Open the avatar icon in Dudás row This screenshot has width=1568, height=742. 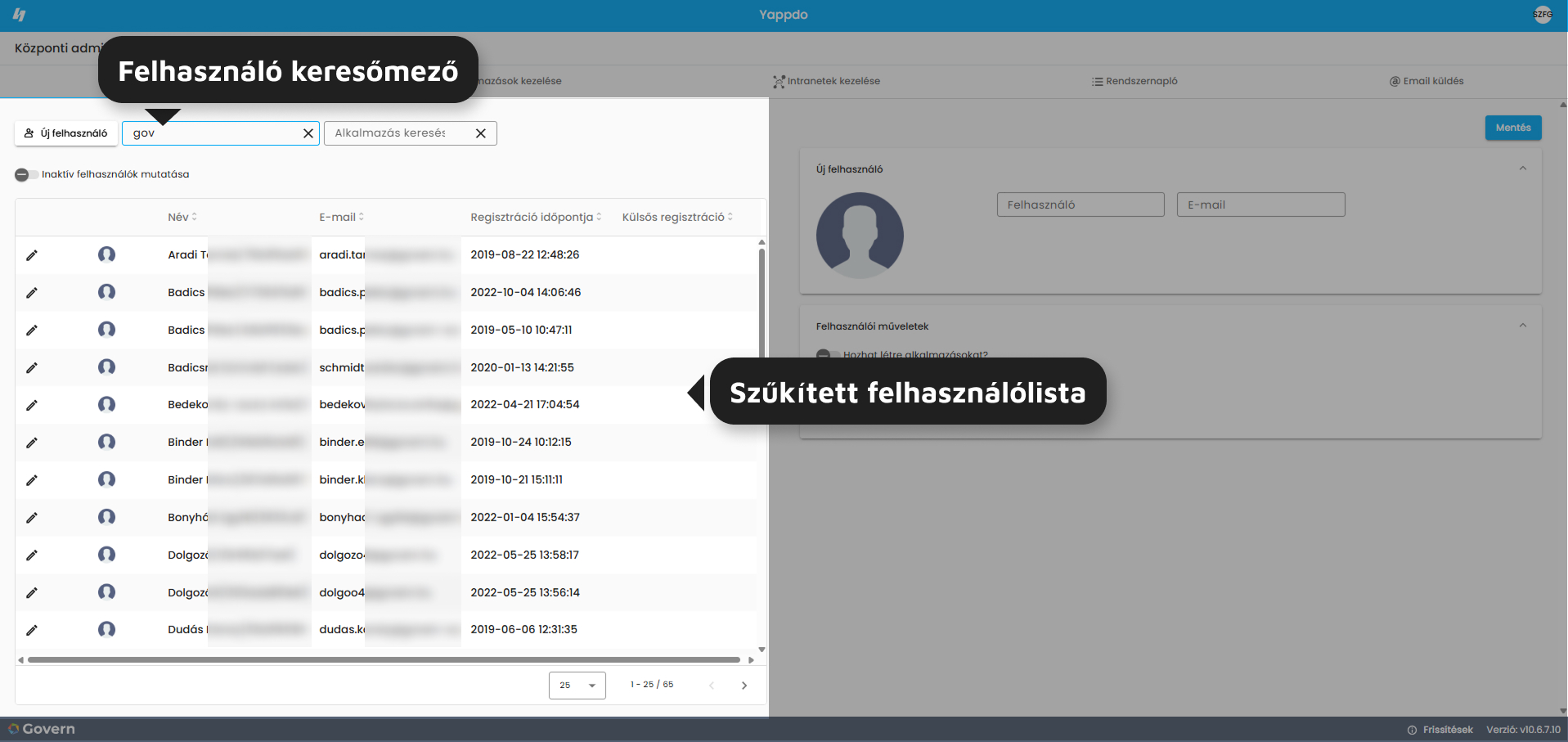coord(106,629)
